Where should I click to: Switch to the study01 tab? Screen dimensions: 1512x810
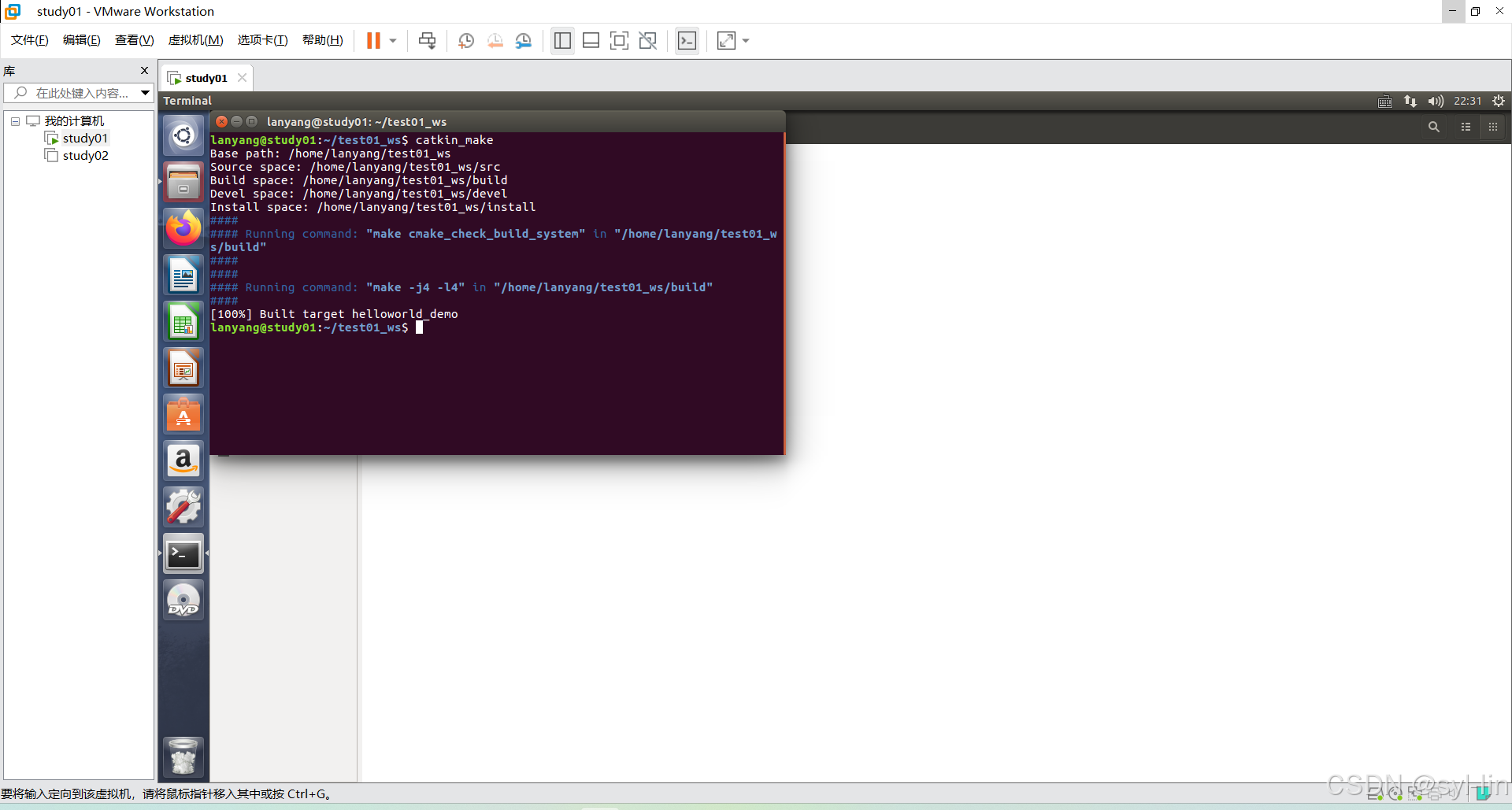click(x=204, y=77)
